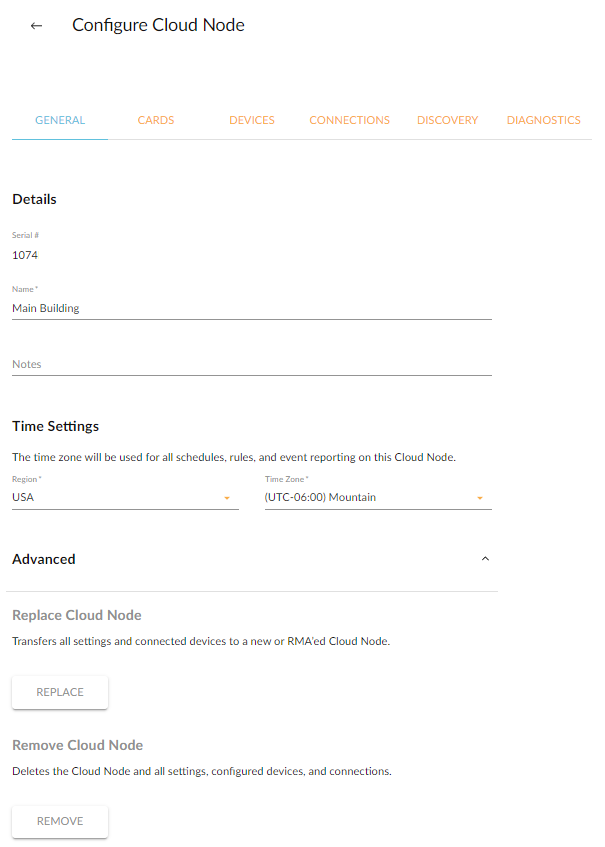Click the Advanced section collapse chevron

[x=485, y=559]
